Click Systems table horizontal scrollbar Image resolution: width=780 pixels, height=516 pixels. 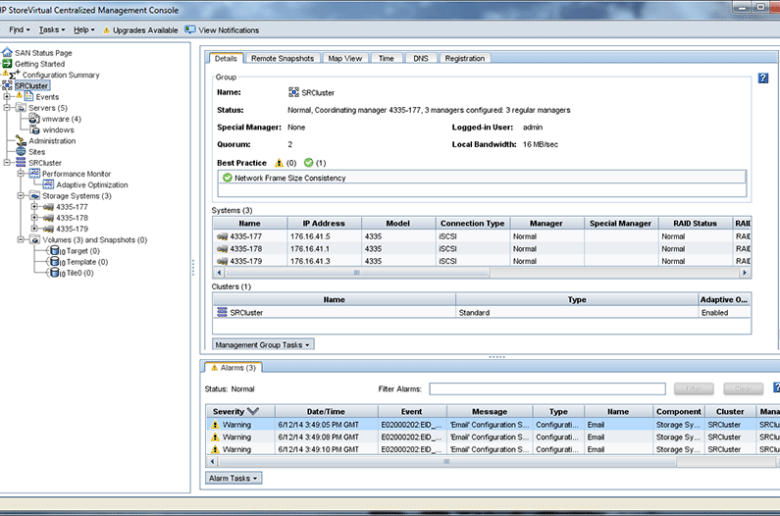[357, 273]
